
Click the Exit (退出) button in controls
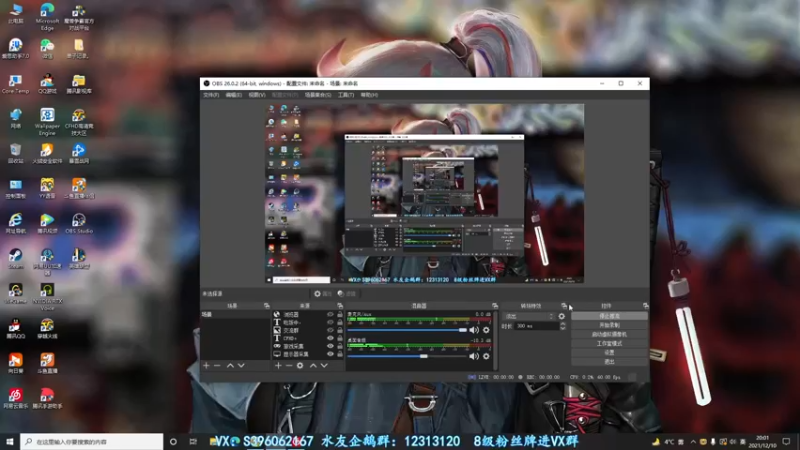click(609, 362)
